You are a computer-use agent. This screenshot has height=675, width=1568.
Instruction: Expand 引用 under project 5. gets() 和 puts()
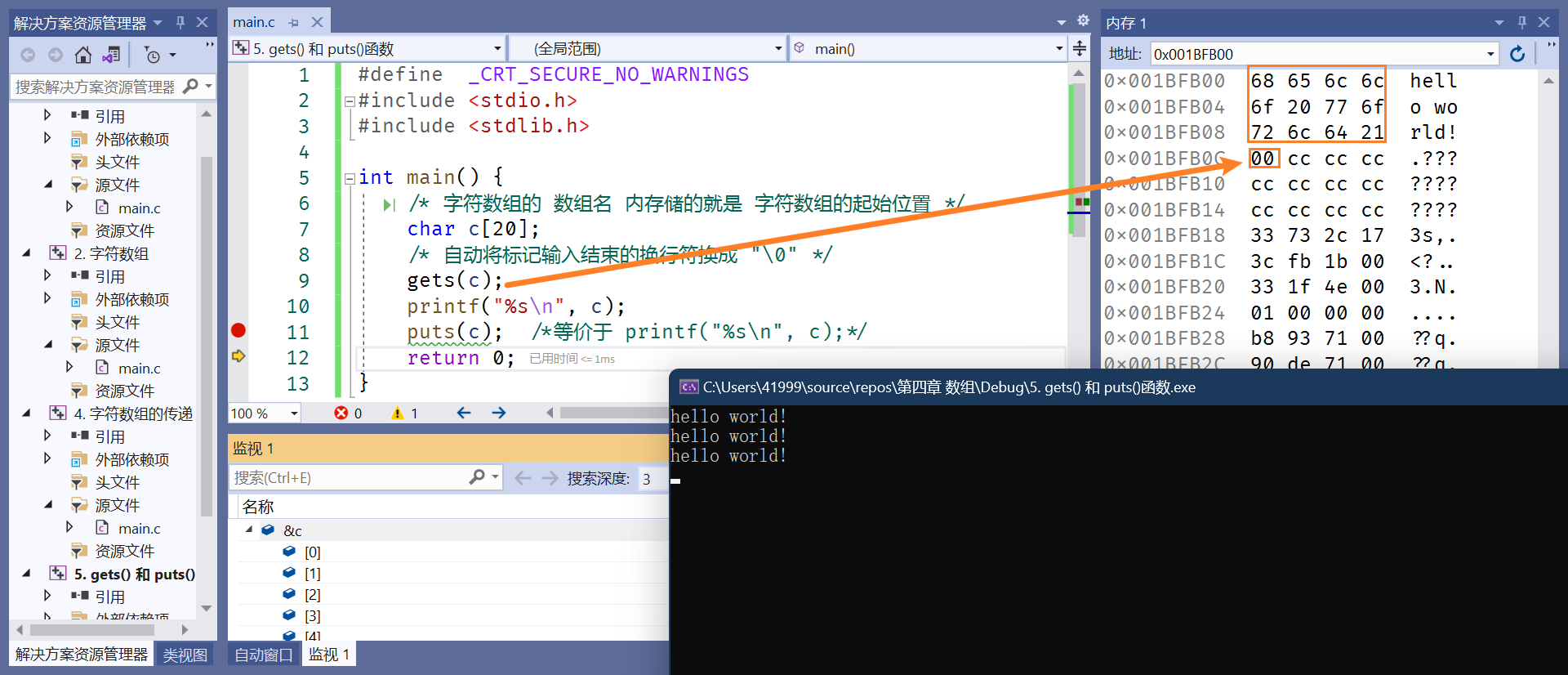[x=47, y=596]
